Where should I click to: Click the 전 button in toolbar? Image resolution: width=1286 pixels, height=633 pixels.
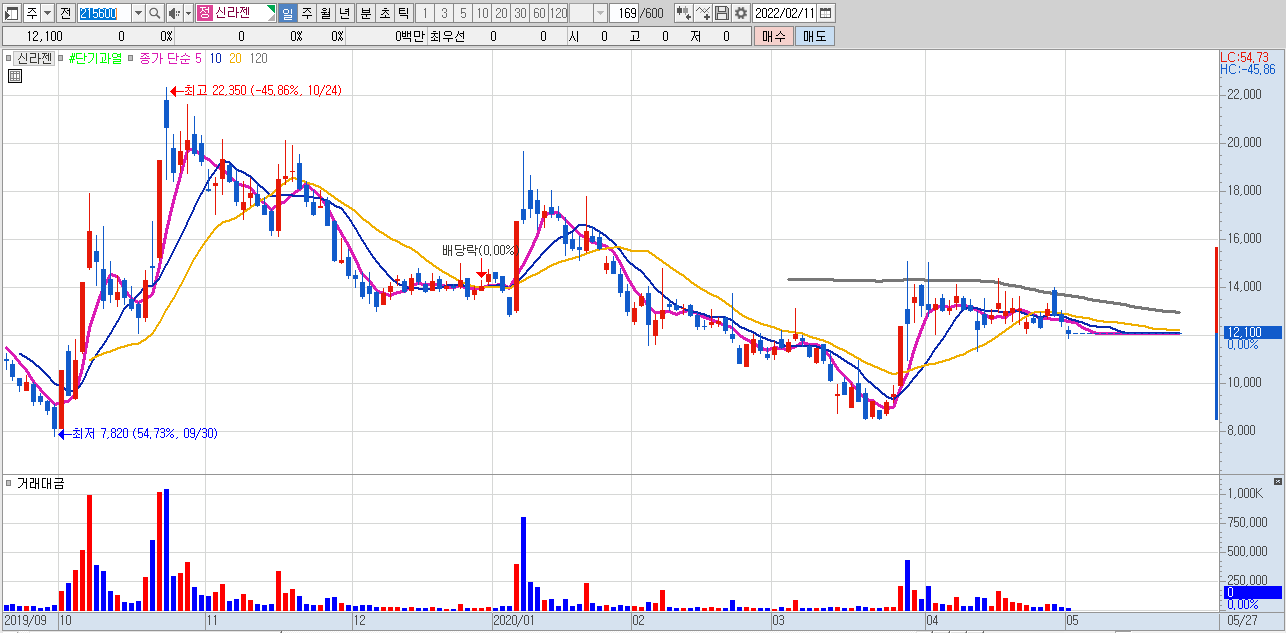(x=66, y=13)
